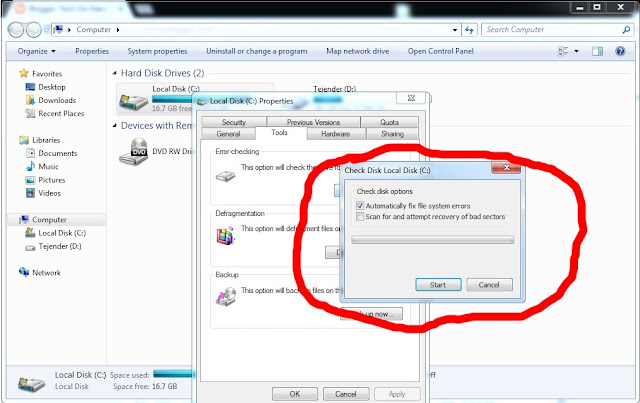The image size is (640, 403).
Task: Cancel the Check Disk dialog
Action: (x=489, y=285)
